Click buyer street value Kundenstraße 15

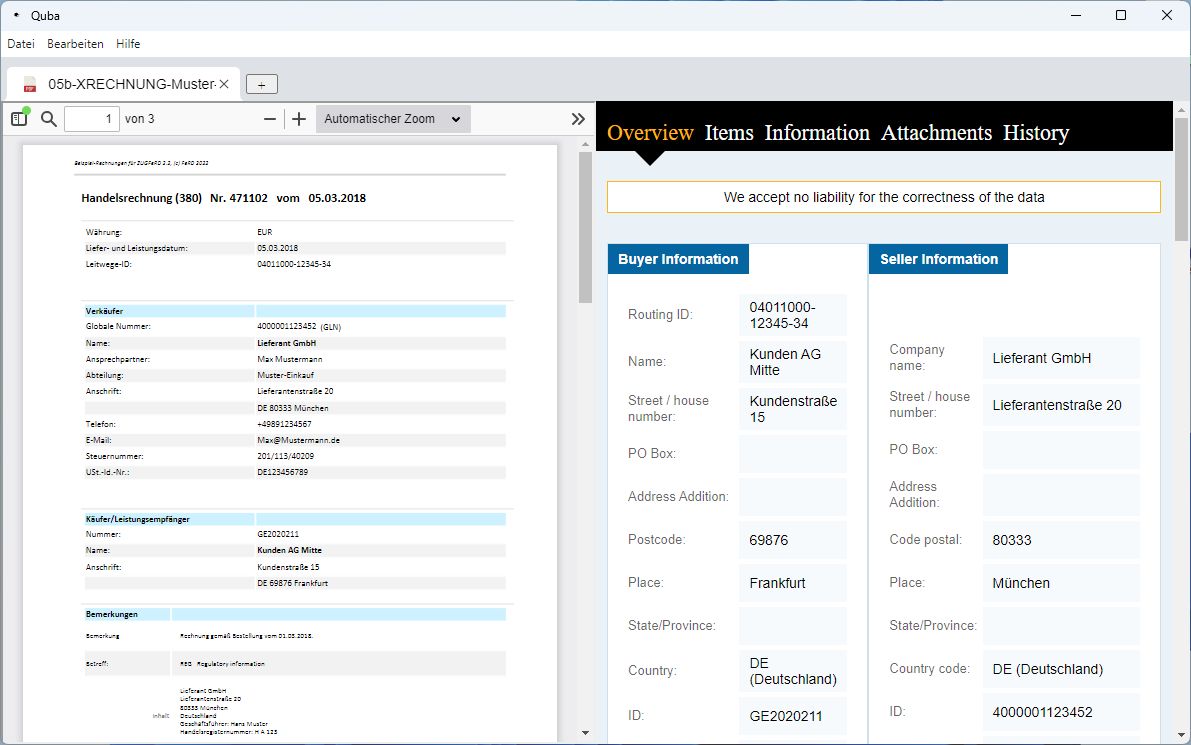(793, 409)
